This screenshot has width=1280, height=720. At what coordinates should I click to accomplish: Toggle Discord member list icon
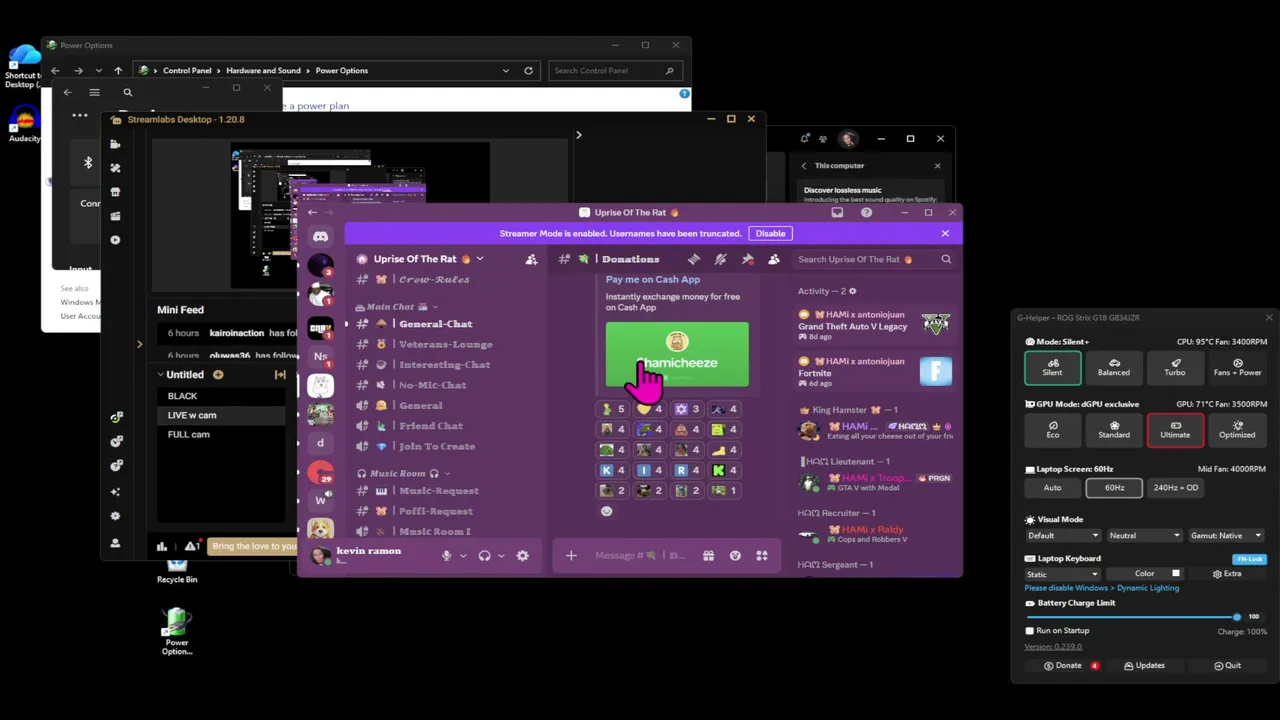tap(774, 259)
